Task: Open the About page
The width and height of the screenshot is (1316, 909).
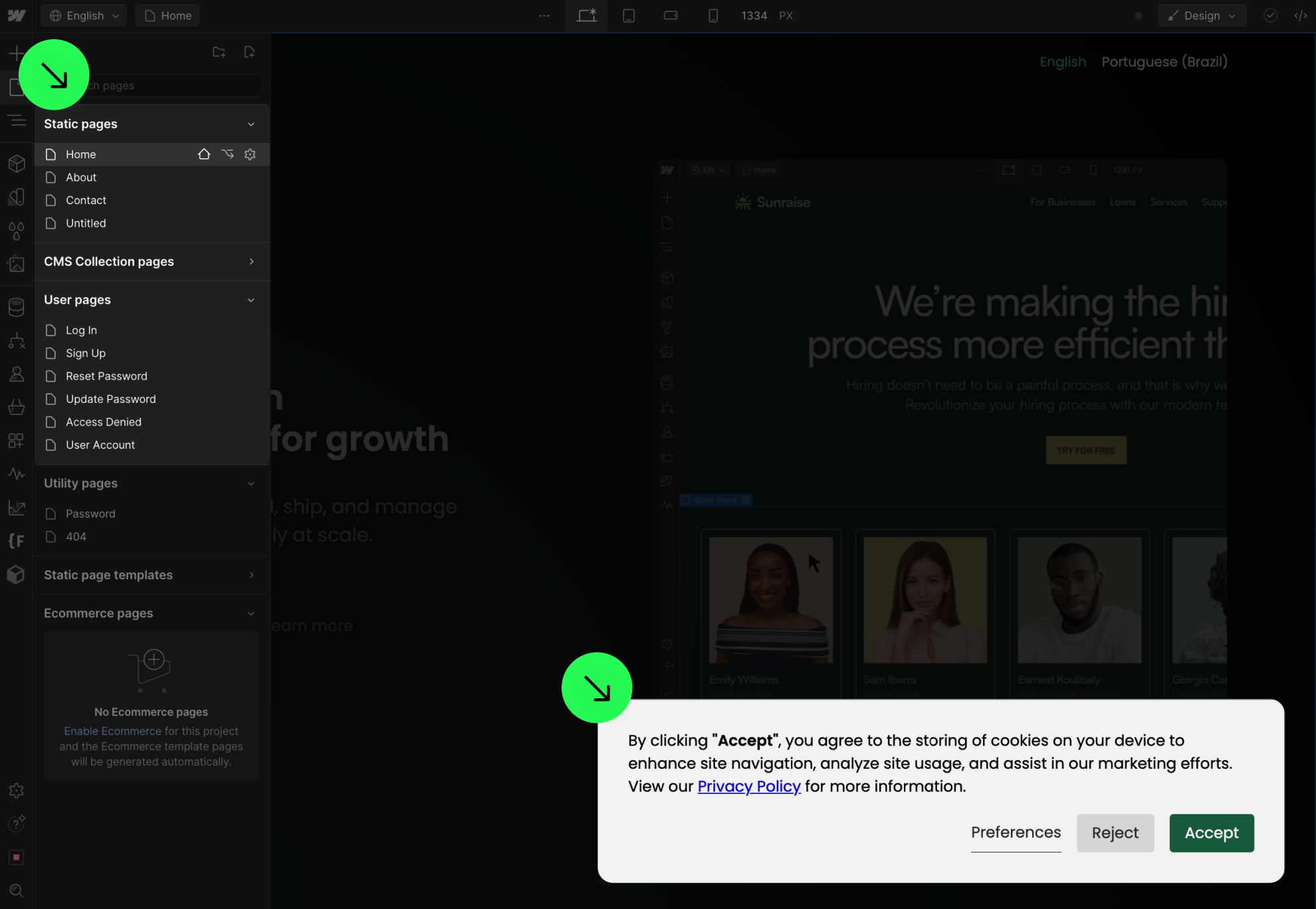Action: (x=152, y=178)
